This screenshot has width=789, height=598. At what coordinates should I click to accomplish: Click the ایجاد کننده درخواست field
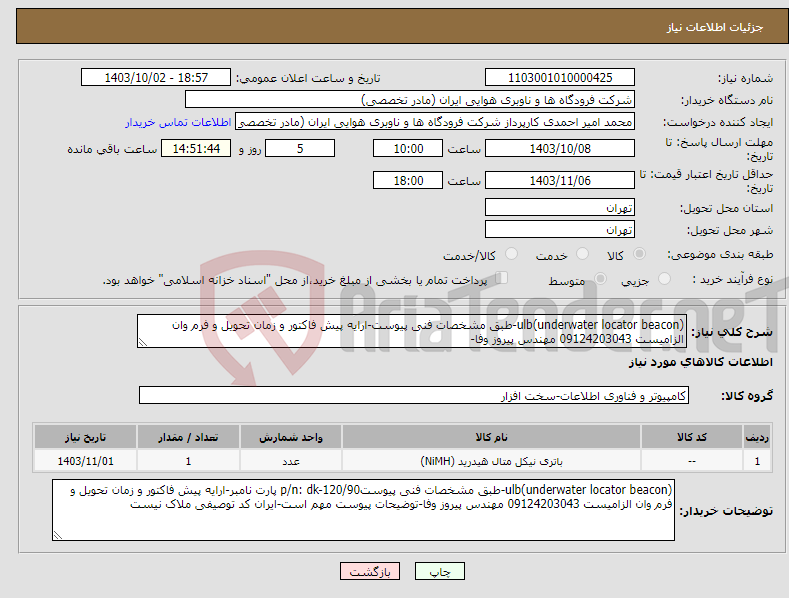tap(435, 122)
